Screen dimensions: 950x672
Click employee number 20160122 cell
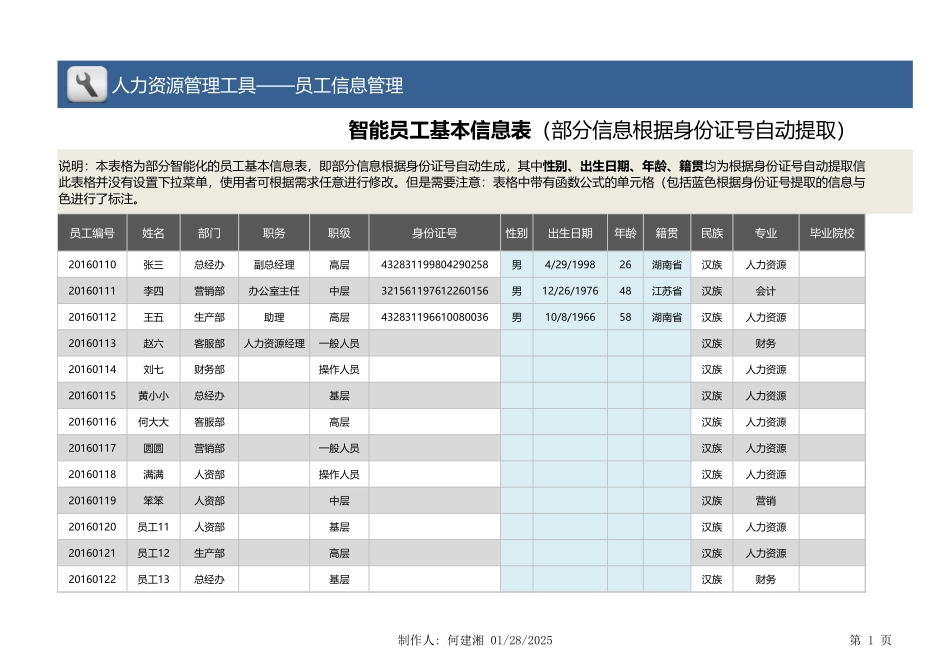(92, 578)
